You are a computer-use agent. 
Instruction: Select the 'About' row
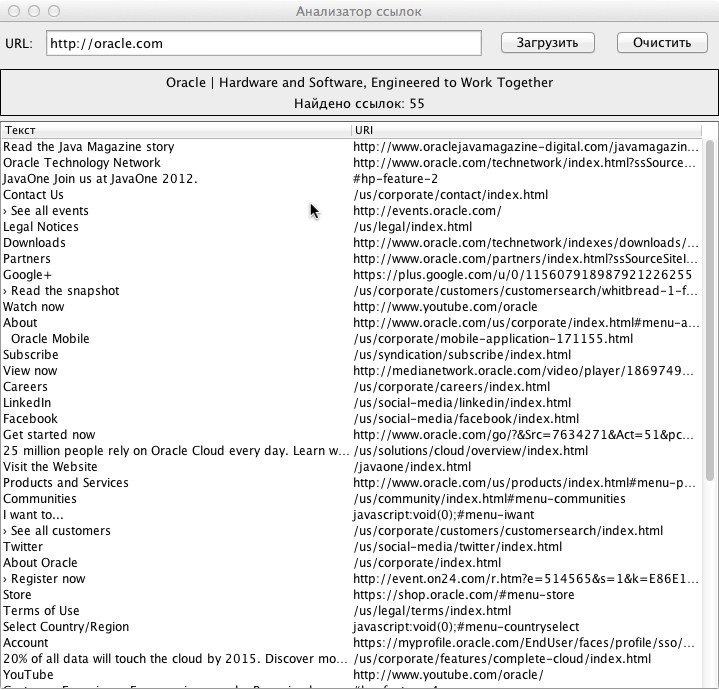[x=352, y=323]
